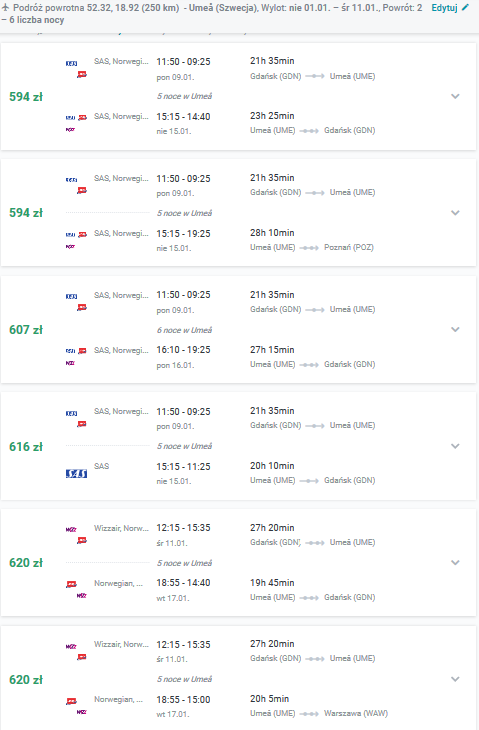The height and width of the screenshot is (730, 479).
Task: Expand the first 594 zł Gdańsk return offer
Action: (x=455, y=96)
